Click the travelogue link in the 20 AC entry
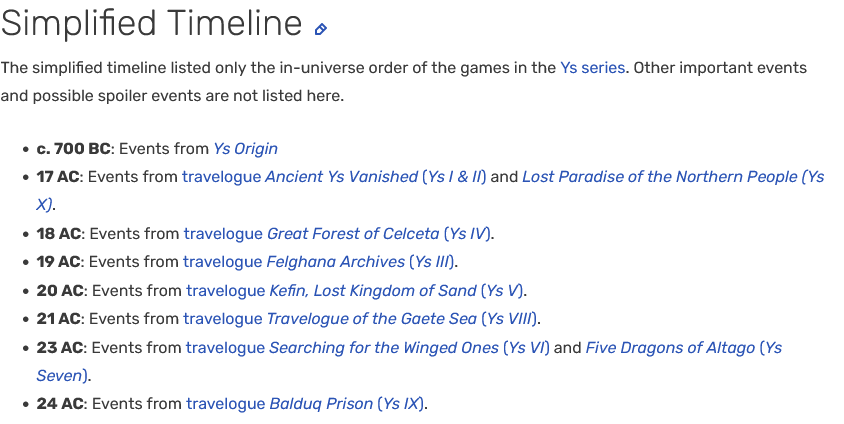The height and width of the screenshot is (424, 844). click(x=226, y=291)
